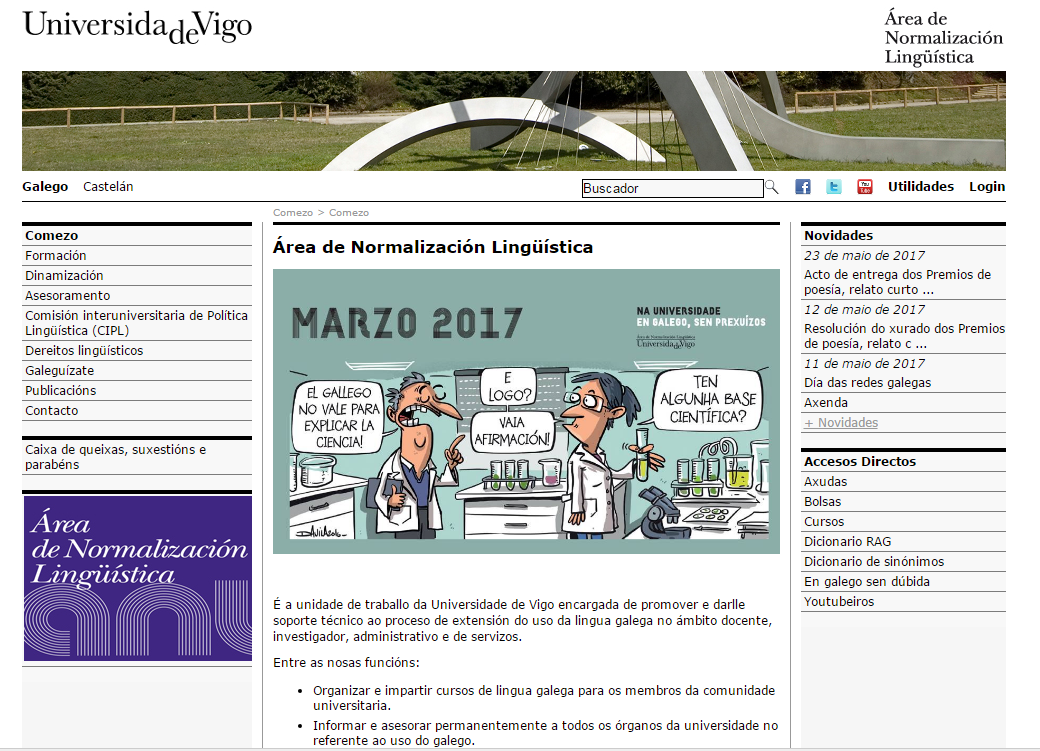Go to Dereitos lingüísticos section
1040x751 pixels.
(x=84, y=351)
